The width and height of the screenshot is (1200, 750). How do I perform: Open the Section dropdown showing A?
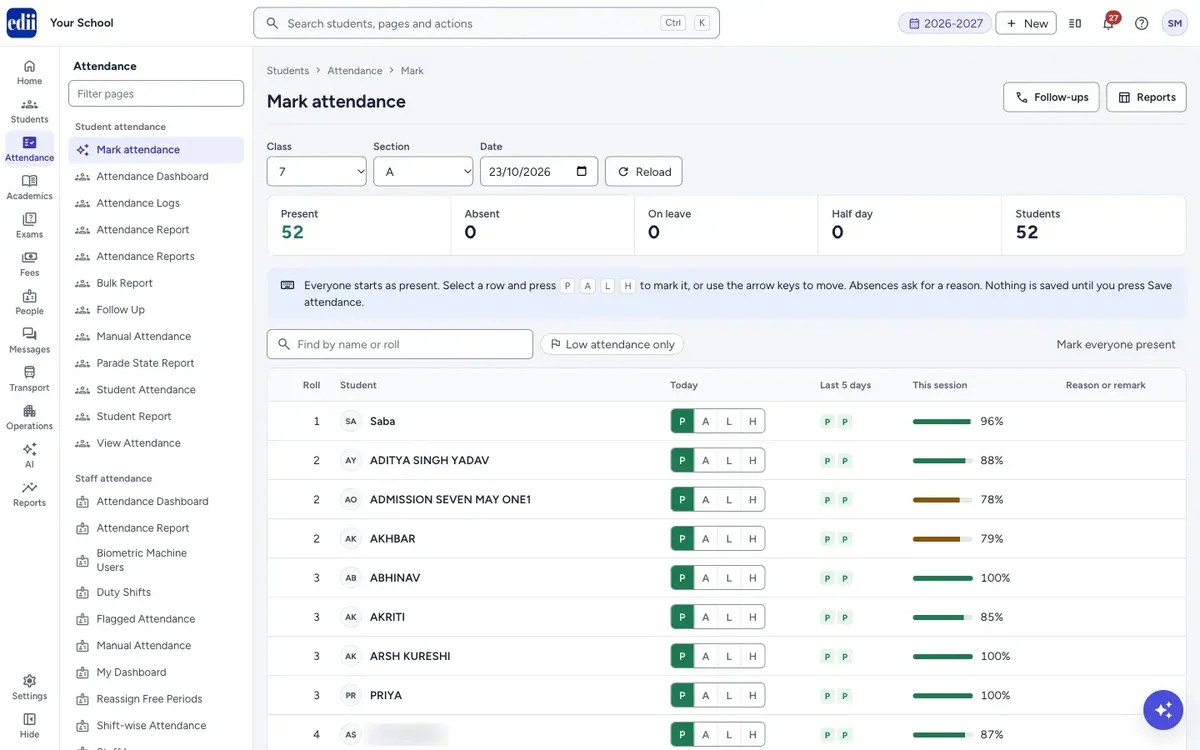coord(423,171)
